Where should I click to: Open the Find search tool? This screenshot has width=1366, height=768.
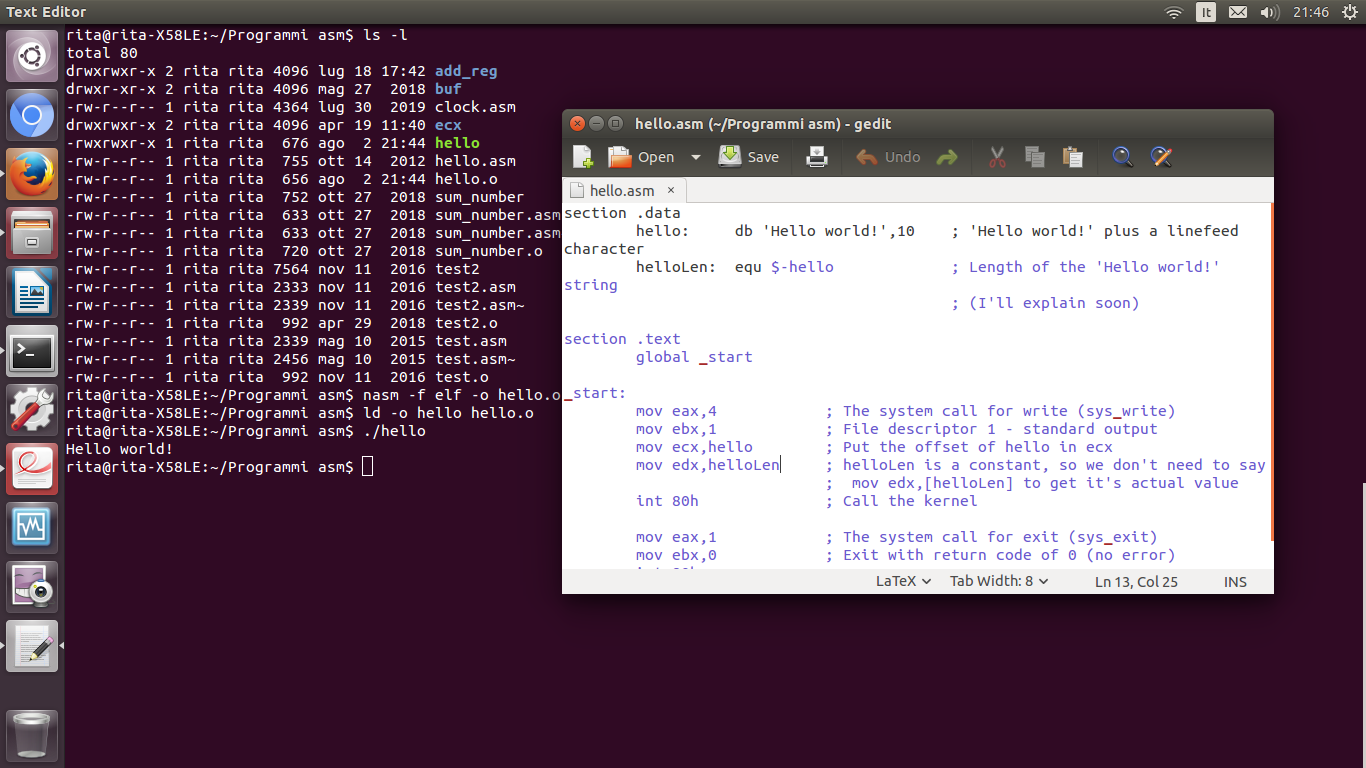pos(1121,156)
